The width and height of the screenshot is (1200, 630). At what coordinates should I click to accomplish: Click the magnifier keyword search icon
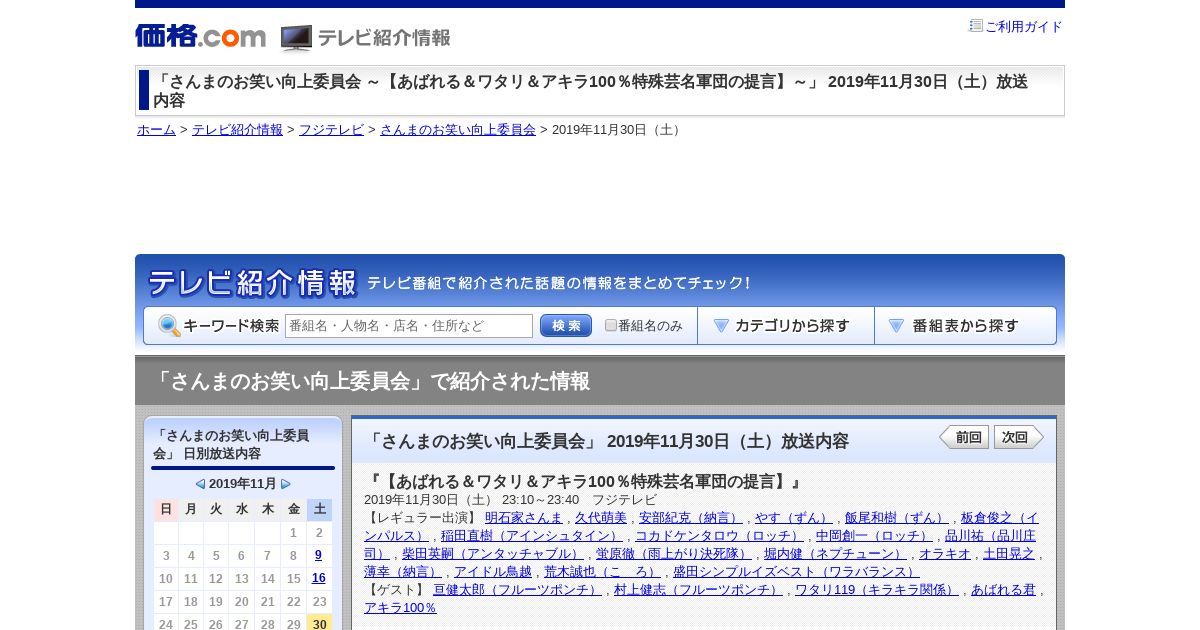(x=169, y=326)
